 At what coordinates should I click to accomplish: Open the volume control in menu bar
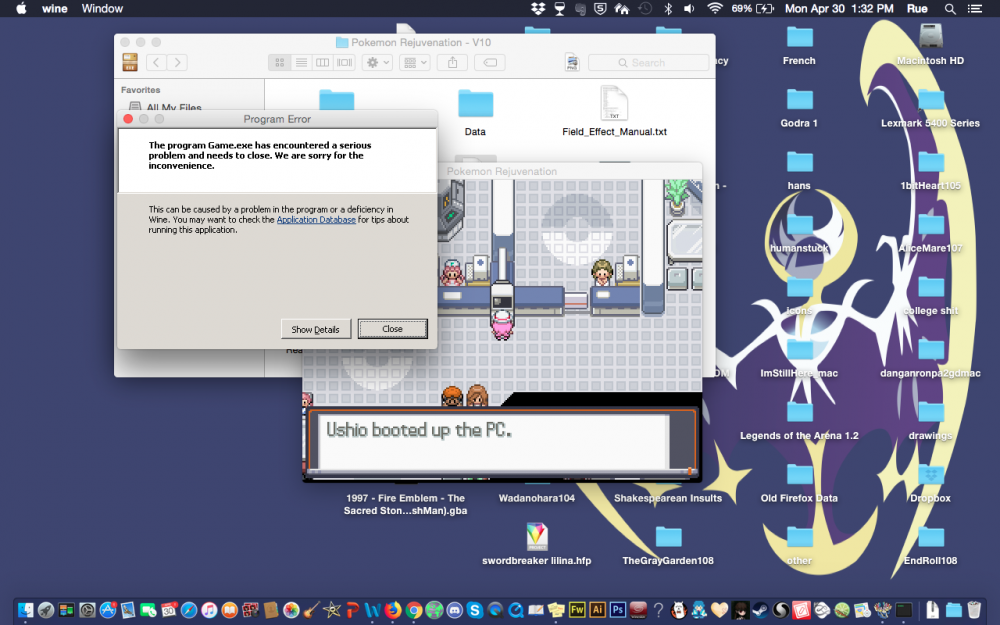[x=689, y=8]
